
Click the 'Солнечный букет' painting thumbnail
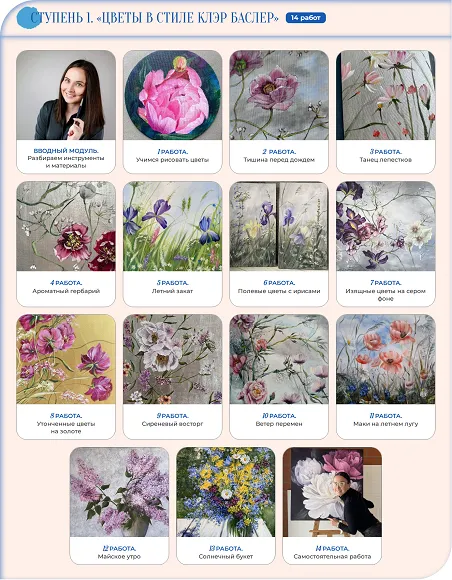(x=226, y=492)
